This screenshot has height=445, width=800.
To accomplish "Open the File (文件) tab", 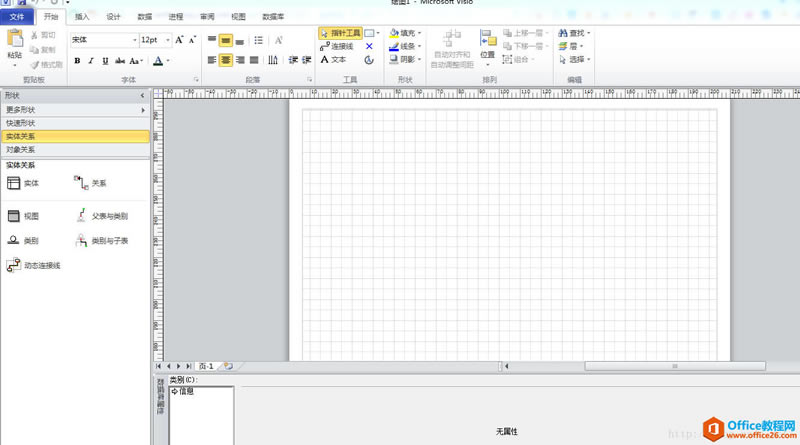I will (17, 17).
